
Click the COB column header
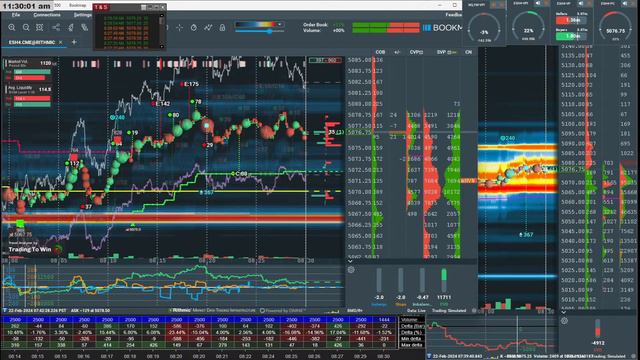click(x=380, y=52)
